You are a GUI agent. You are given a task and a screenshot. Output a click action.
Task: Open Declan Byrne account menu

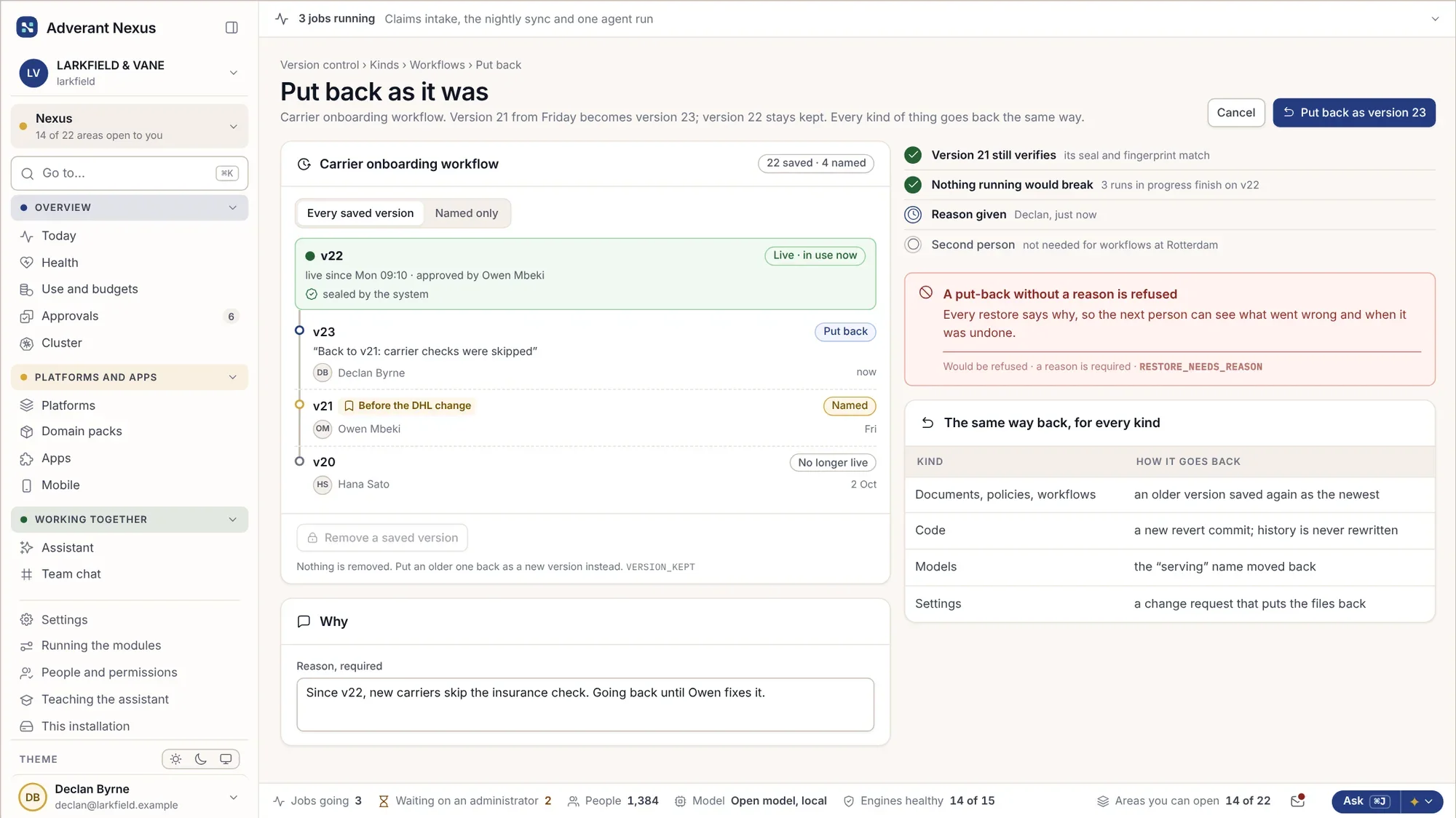tap(130, 797)
